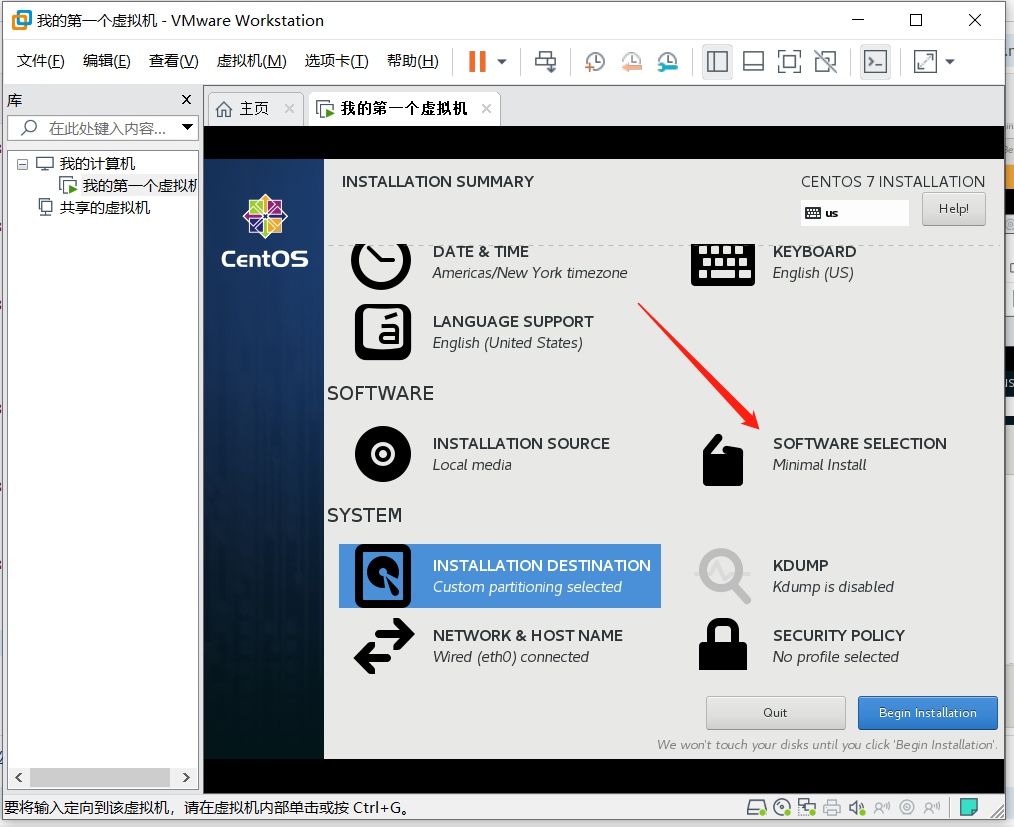Close the 库 library panel
Screen dimensions: 1014x827
click(186, 100)
